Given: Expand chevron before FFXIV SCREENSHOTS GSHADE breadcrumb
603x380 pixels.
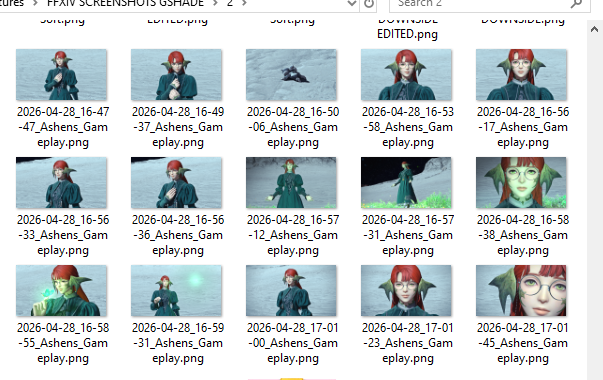Looking at the screenshot, I should pos(35,3).
